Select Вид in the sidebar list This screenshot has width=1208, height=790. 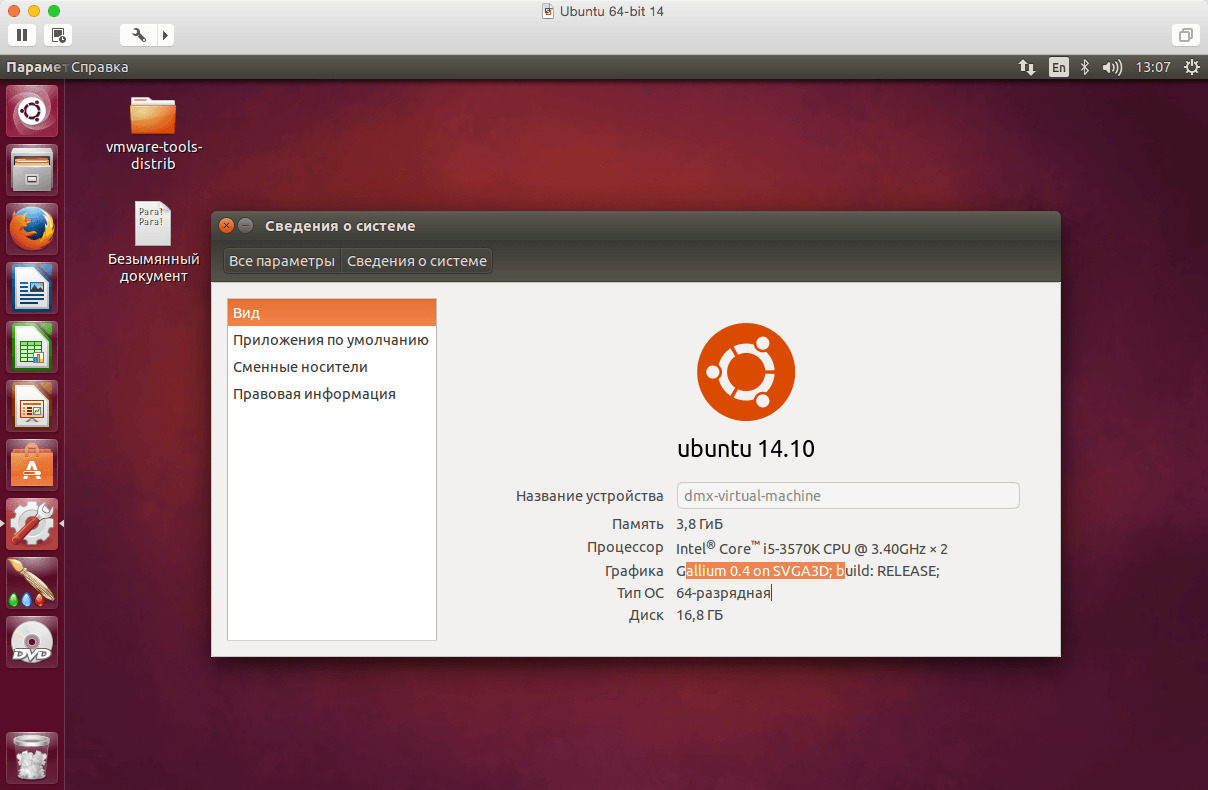332,312
